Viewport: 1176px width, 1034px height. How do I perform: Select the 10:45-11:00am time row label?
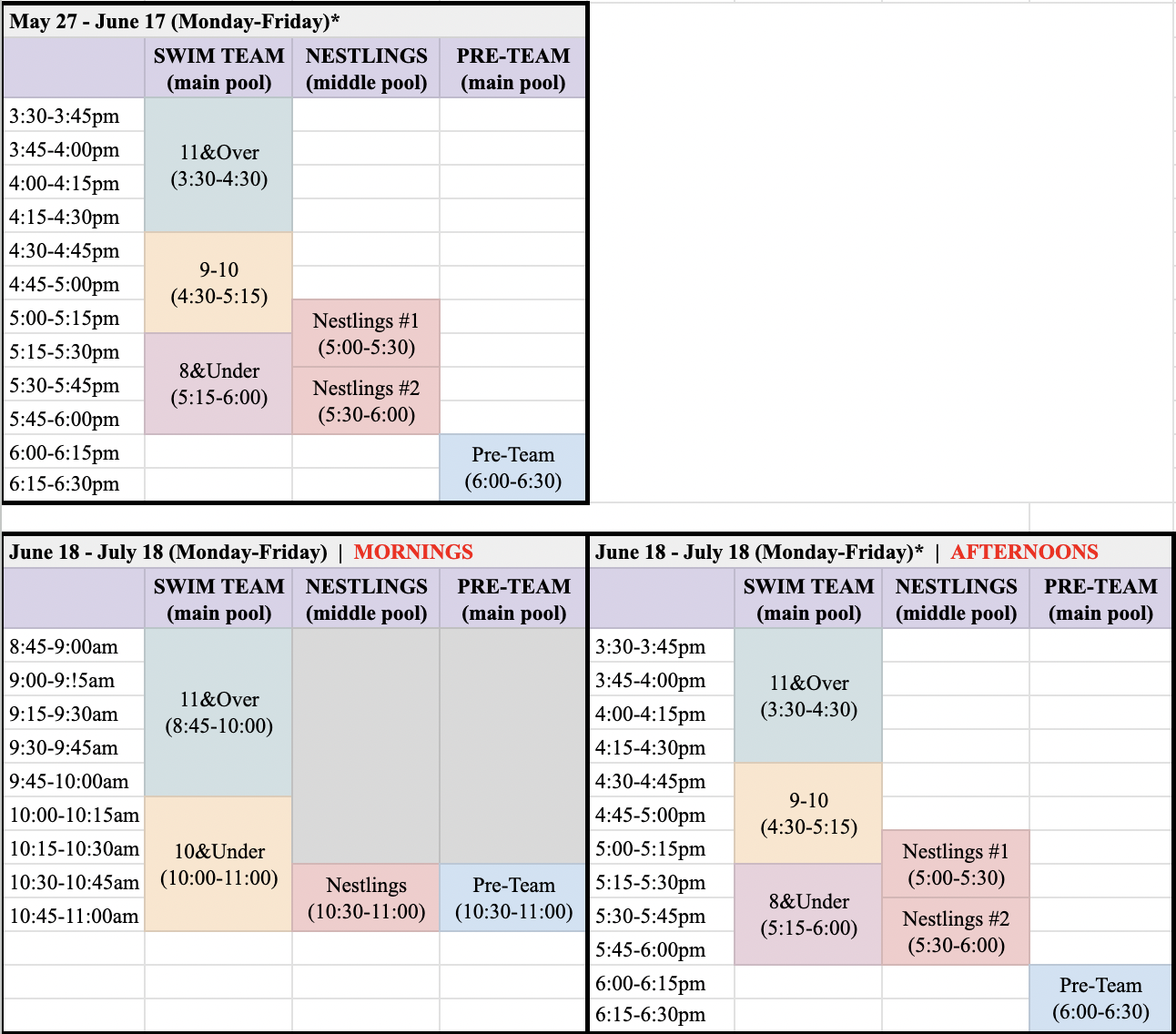(74, 917)
